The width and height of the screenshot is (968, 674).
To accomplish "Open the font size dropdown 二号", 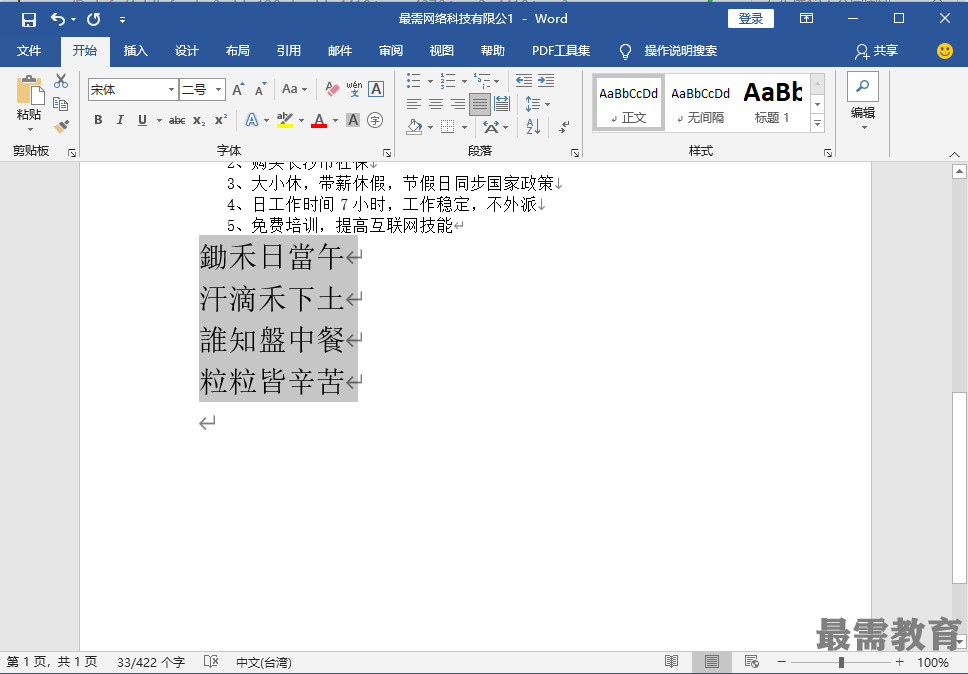I will pos(219,89).
